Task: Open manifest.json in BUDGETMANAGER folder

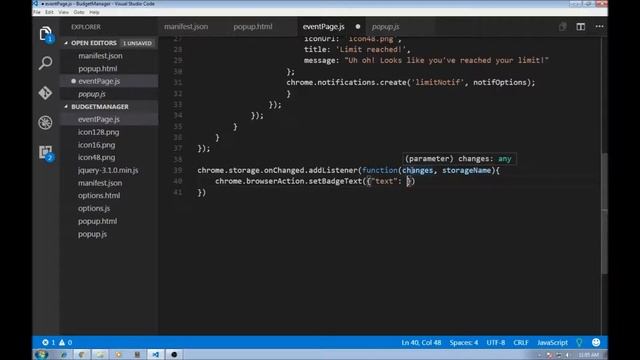Action: pos(100,183)
